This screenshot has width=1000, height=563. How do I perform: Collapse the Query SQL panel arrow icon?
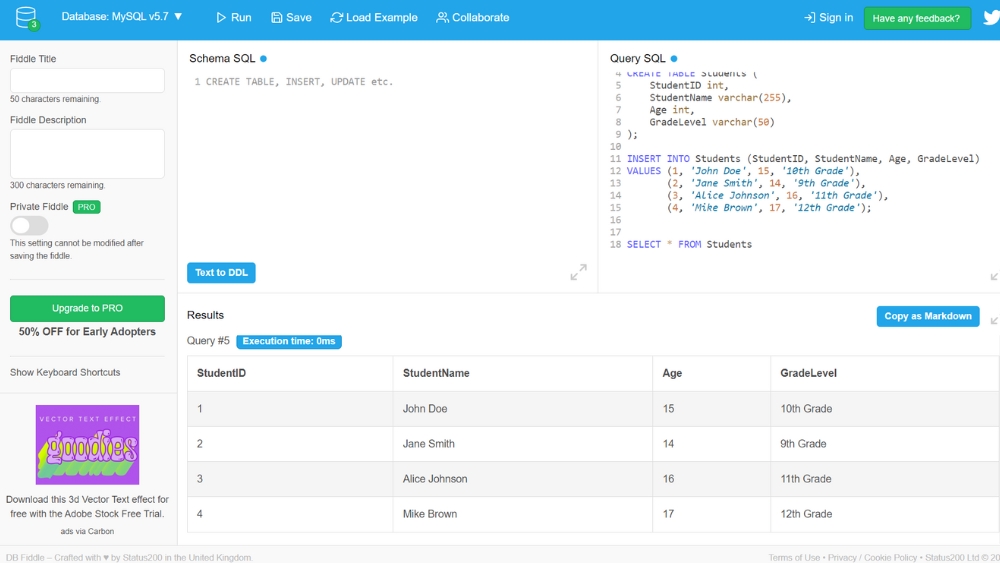[994, 276]
